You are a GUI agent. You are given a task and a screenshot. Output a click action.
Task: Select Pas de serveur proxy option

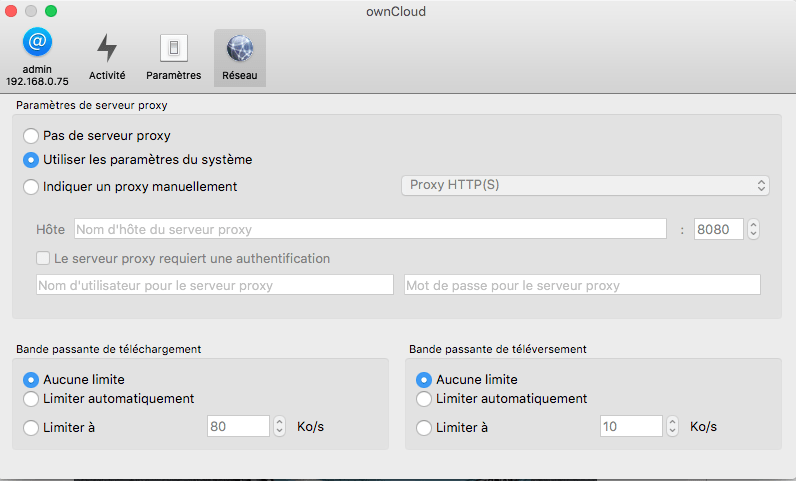point(31,135)
